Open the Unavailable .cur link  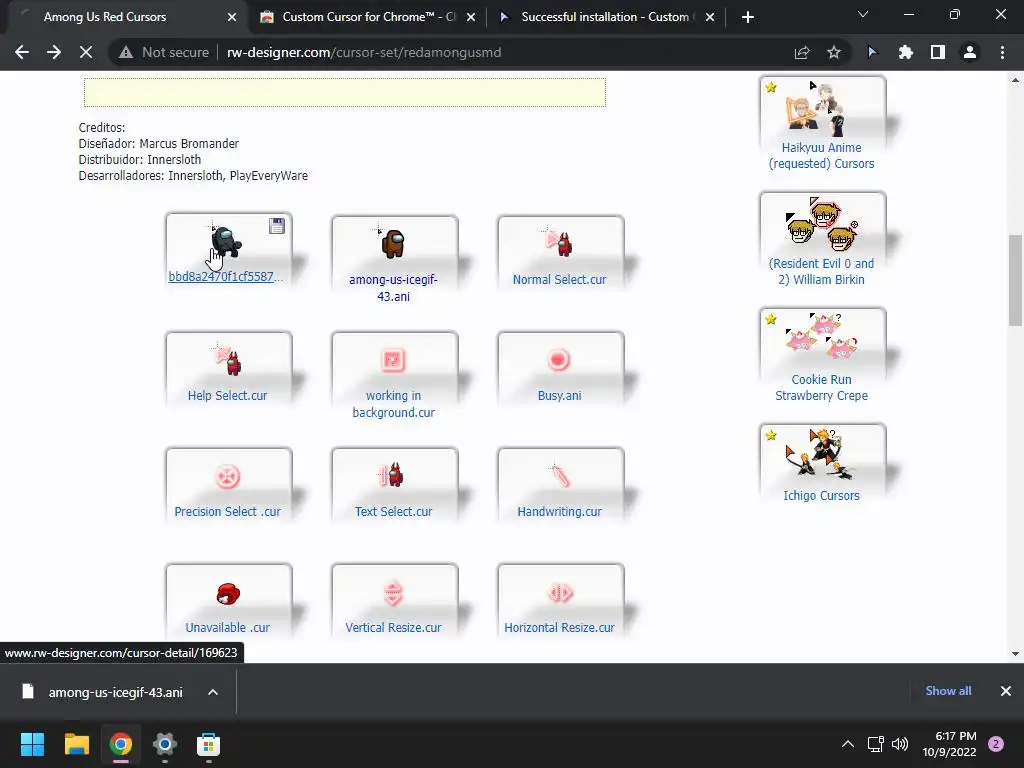pyautogui.click(x=227, y=628)
